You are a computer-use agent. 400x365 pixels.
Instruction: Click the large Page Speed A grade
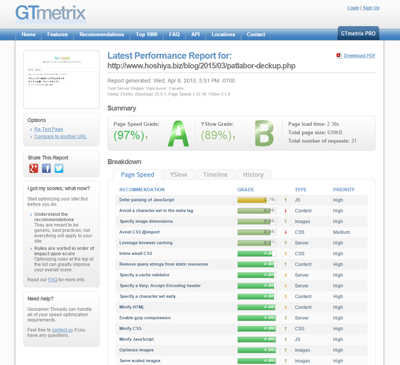tap(178, 134)
